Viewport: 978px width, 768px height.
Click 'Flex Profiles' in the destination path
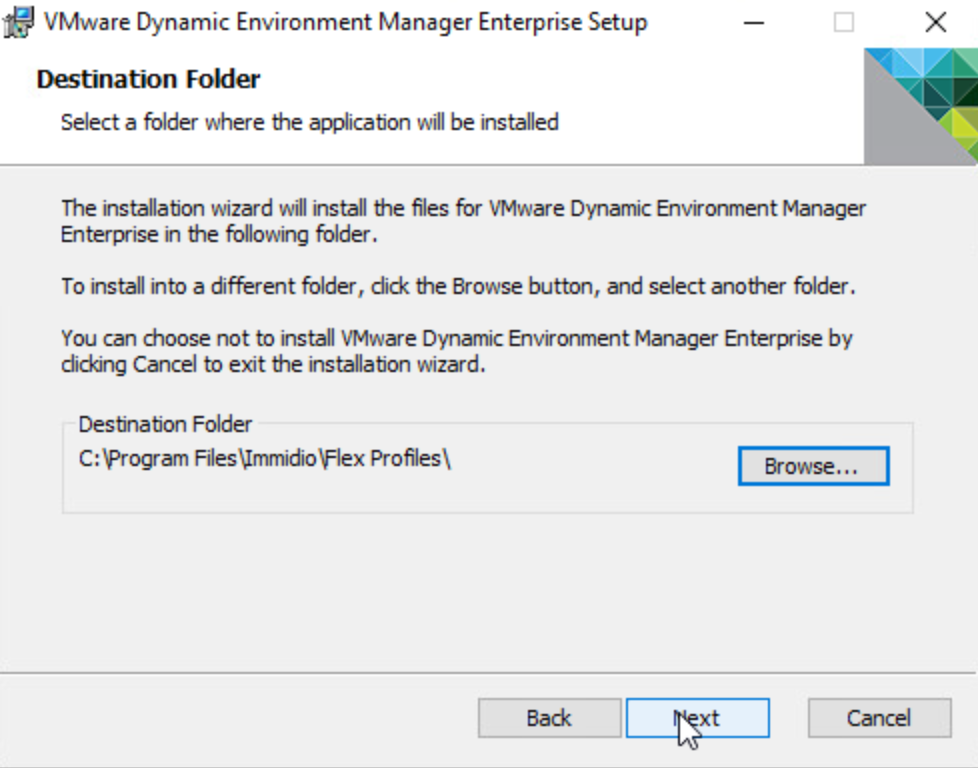click(x=387, y=459)
